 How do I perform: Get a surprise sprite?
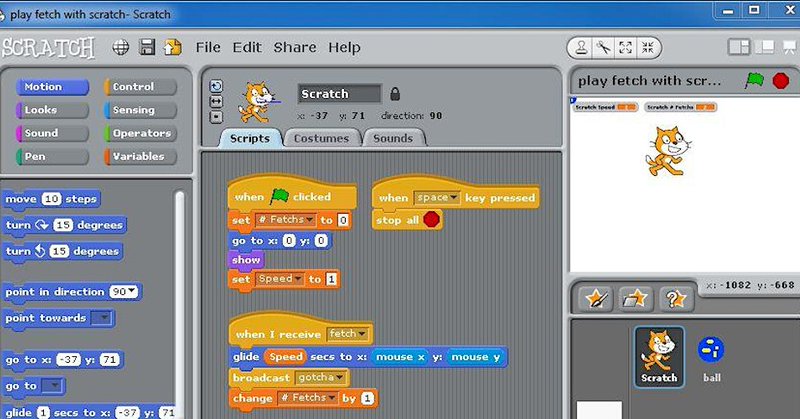point(676,299)
